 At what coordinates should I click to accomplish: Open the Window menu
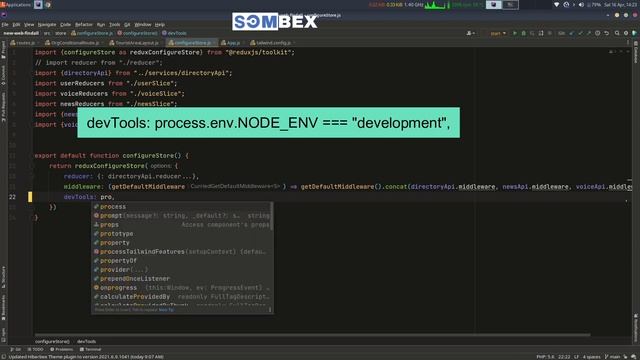143,24
